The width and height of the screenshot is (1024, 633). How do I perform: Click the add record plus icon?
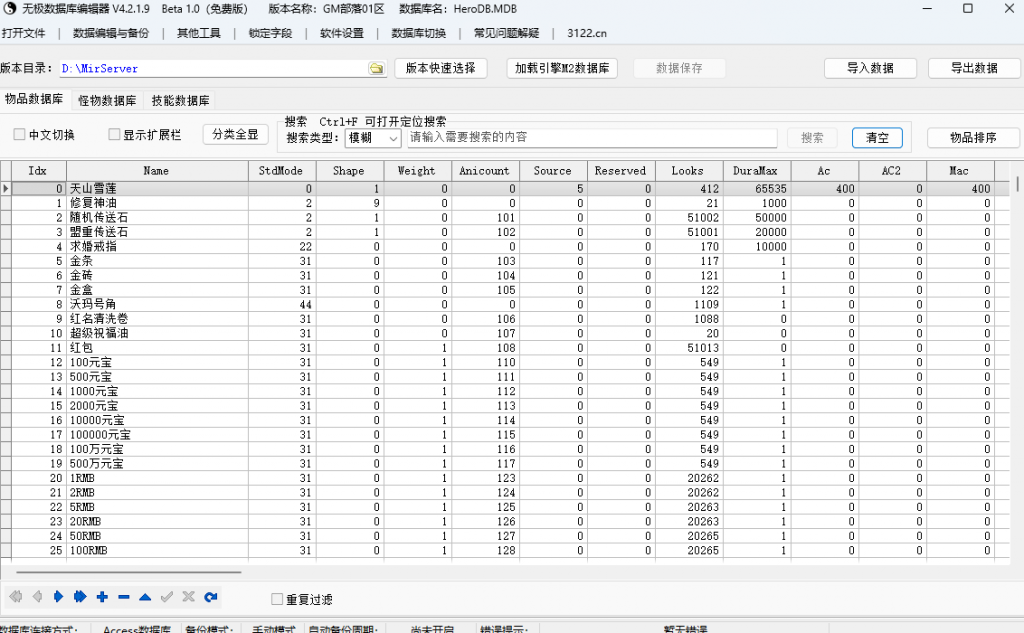pos(101,597)
